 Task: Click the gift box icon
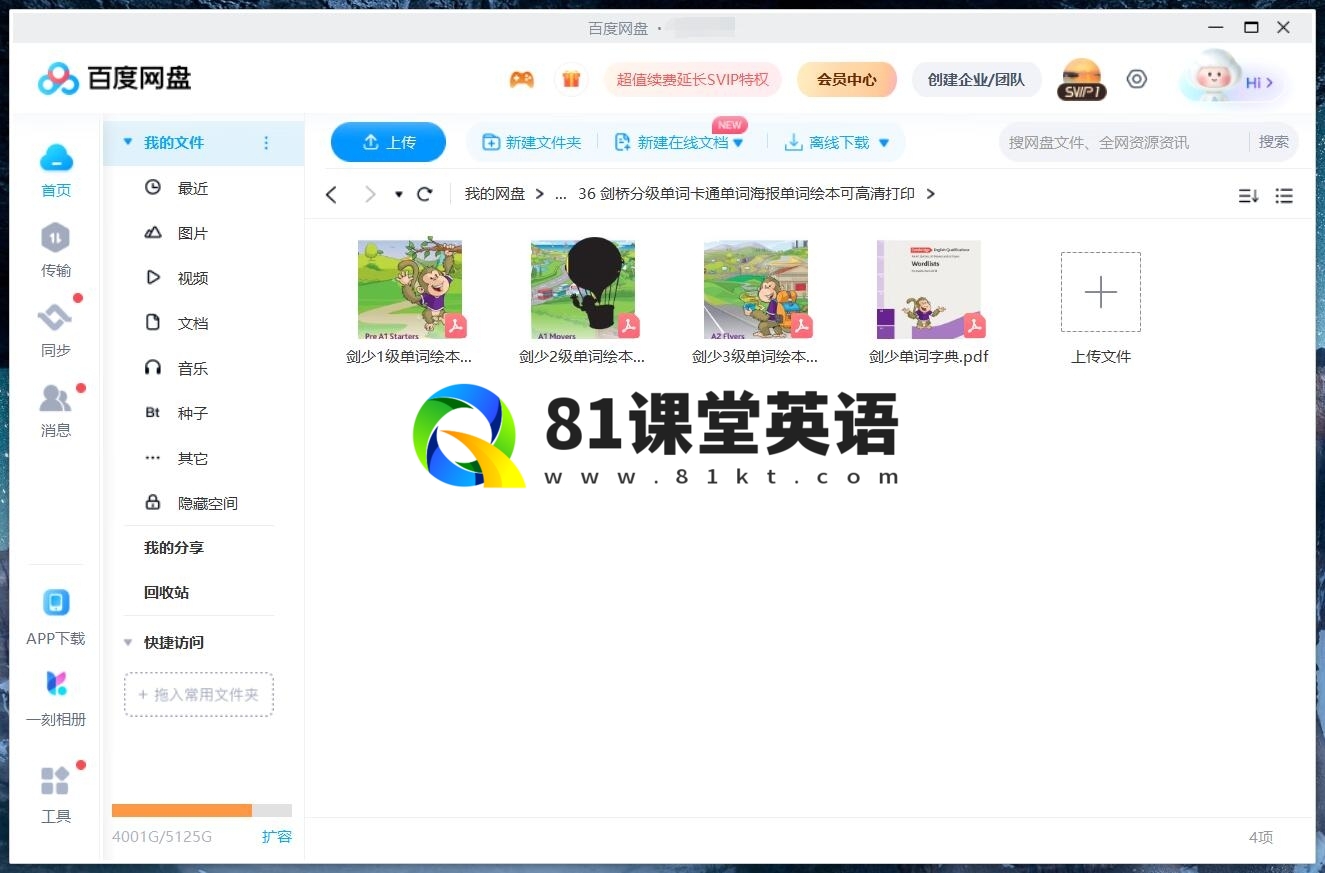click(571, 79)
